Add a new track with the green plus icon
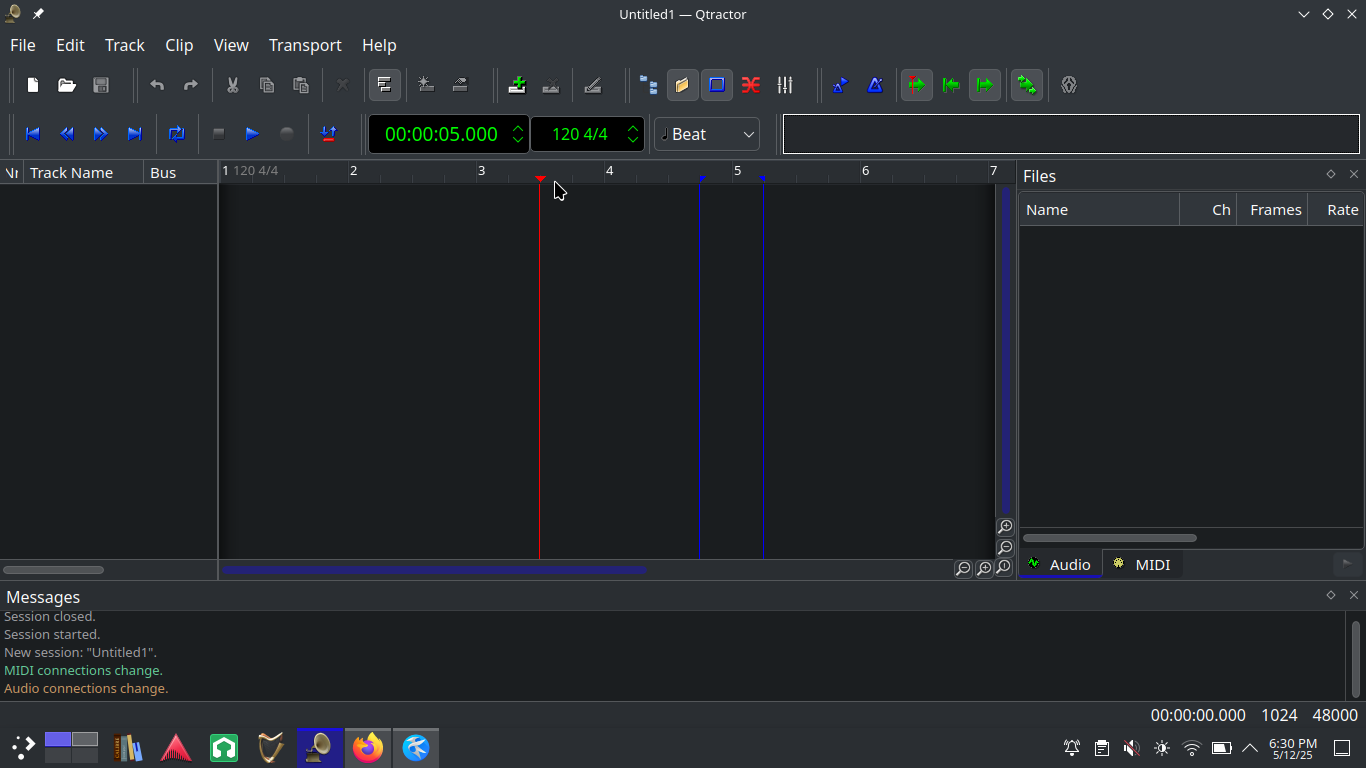This screenshot has height=768, width=1366. 517,85
